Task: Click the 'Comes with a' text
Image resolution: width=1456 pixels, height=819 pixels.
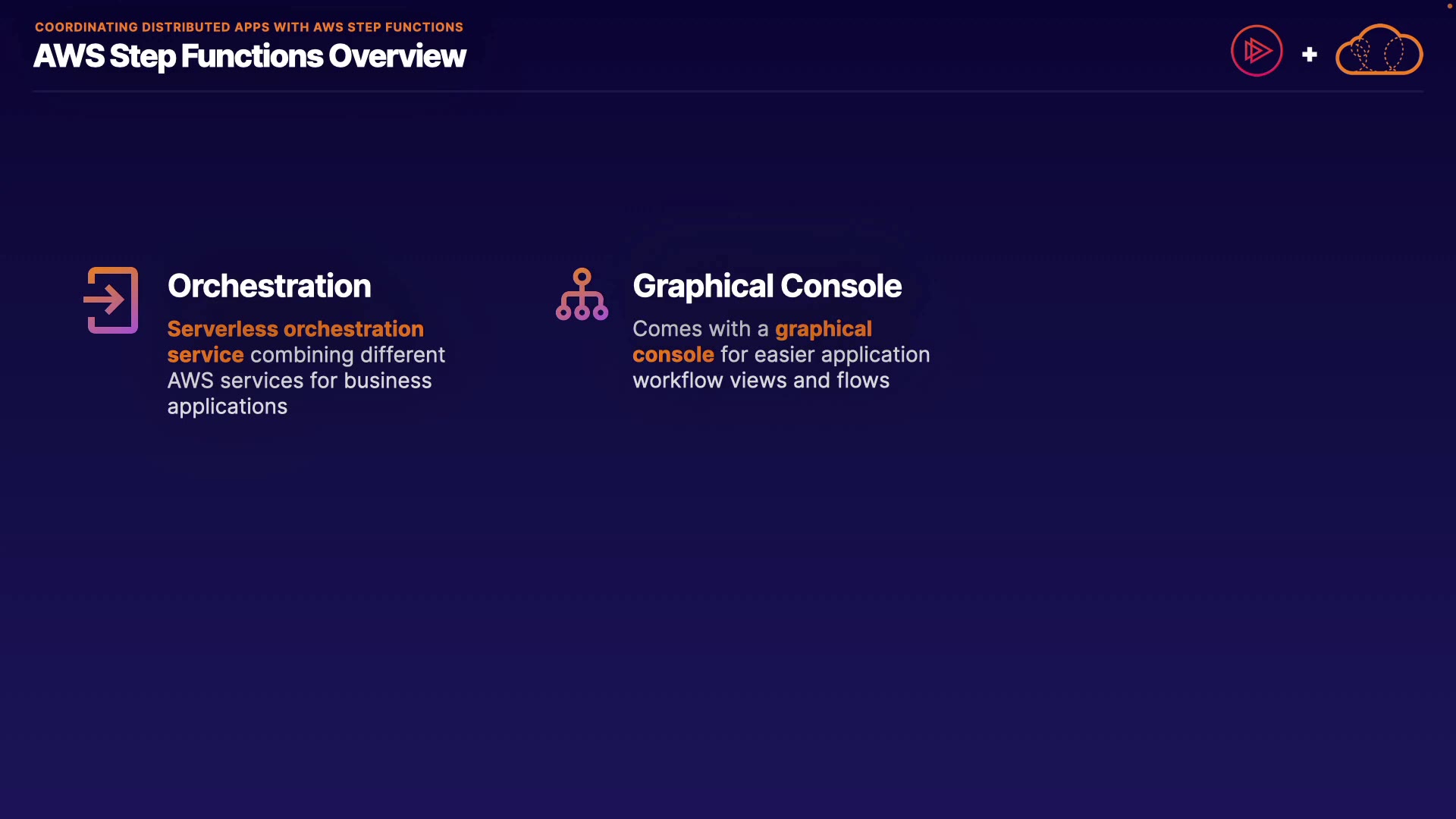Action: 700,329
